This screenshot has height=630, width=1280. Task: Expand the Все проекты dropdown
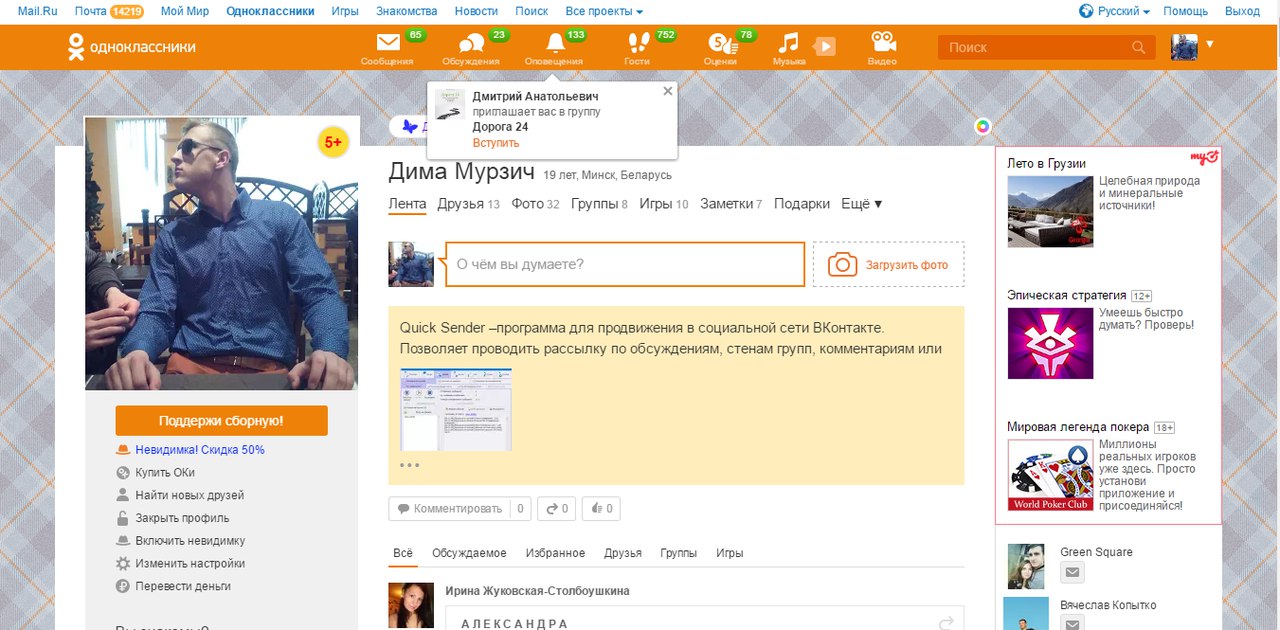click(604, 11)
